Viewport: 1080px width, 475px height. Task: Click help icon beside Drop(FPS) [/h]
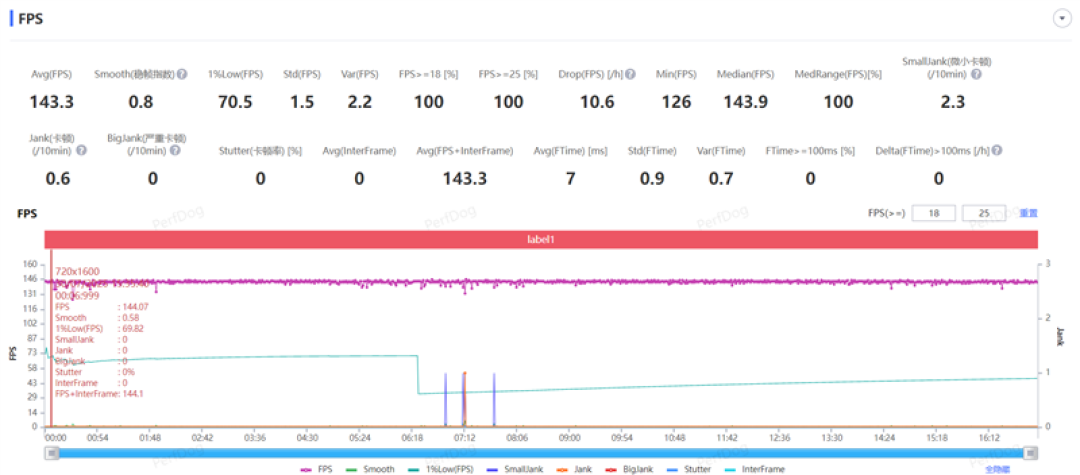tap(630, 74)
